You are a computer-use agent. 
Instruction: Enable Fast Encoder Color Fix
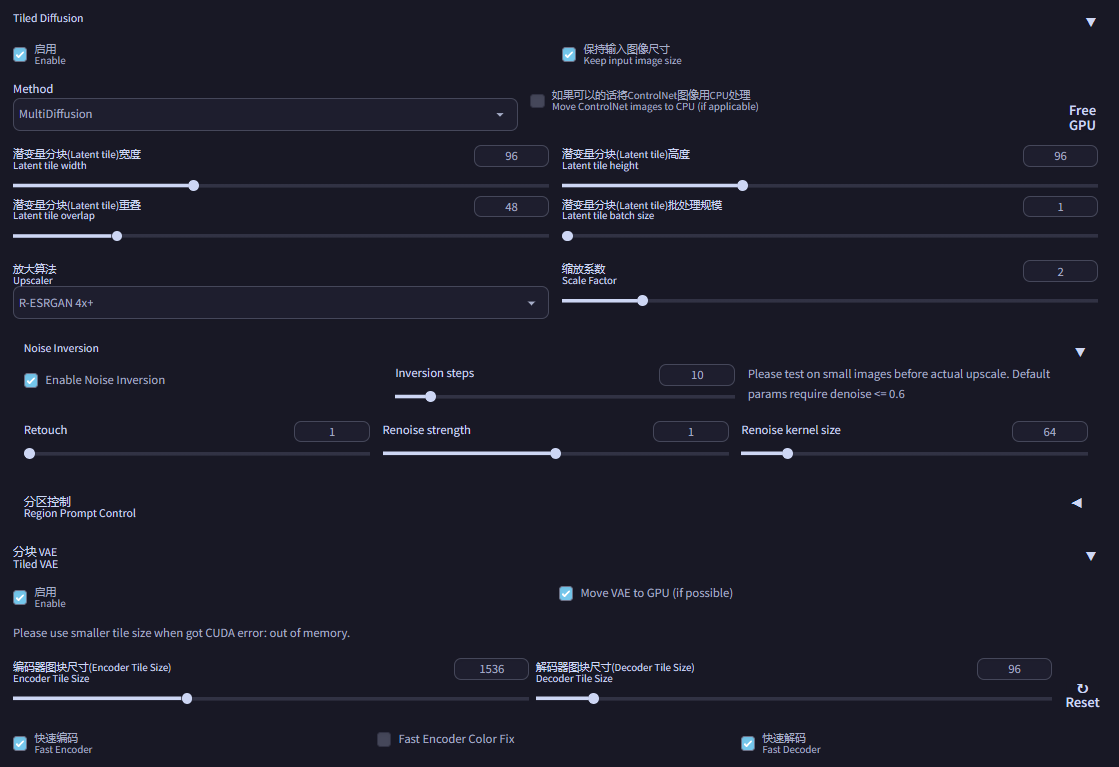tap(384, 738)
